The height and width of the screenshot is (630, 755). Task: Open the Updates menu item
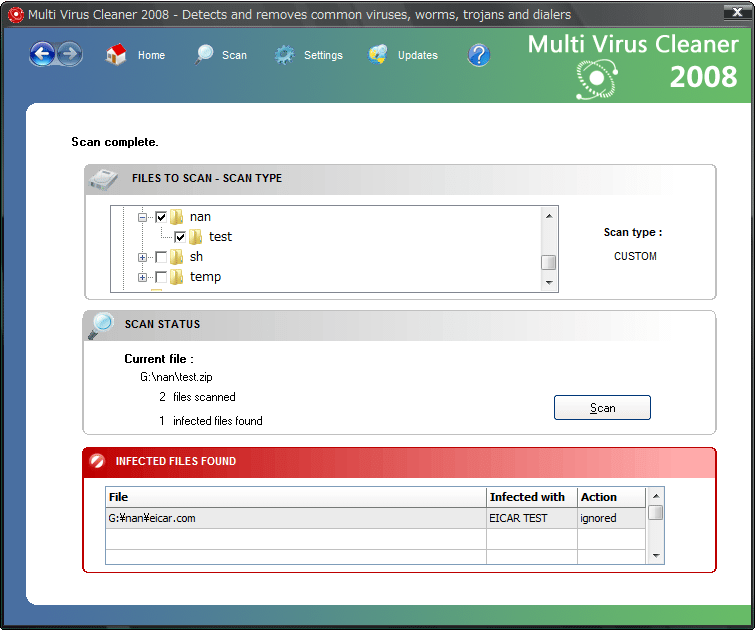418,55
